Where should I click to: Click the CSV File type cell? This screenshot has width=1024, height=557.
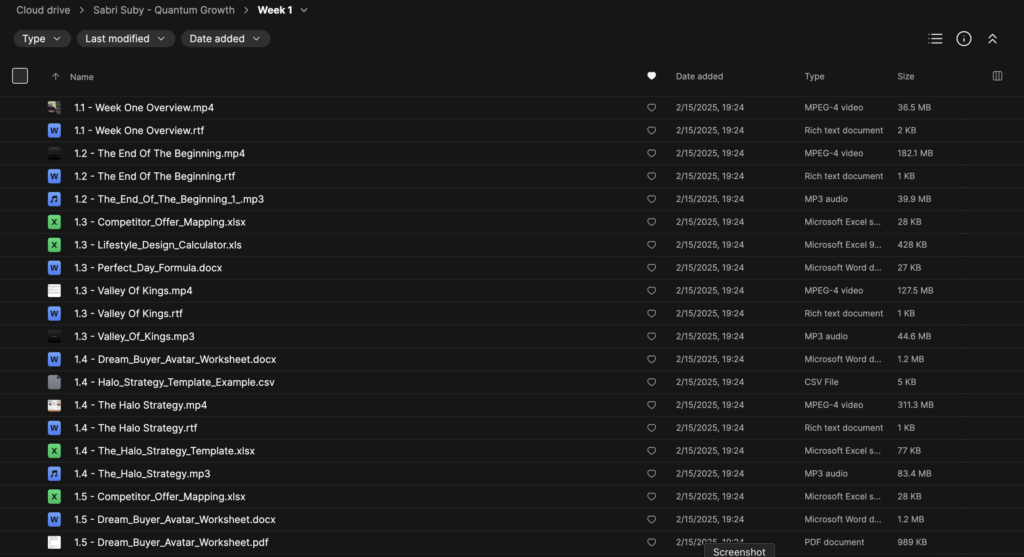(x=821, y=381)
